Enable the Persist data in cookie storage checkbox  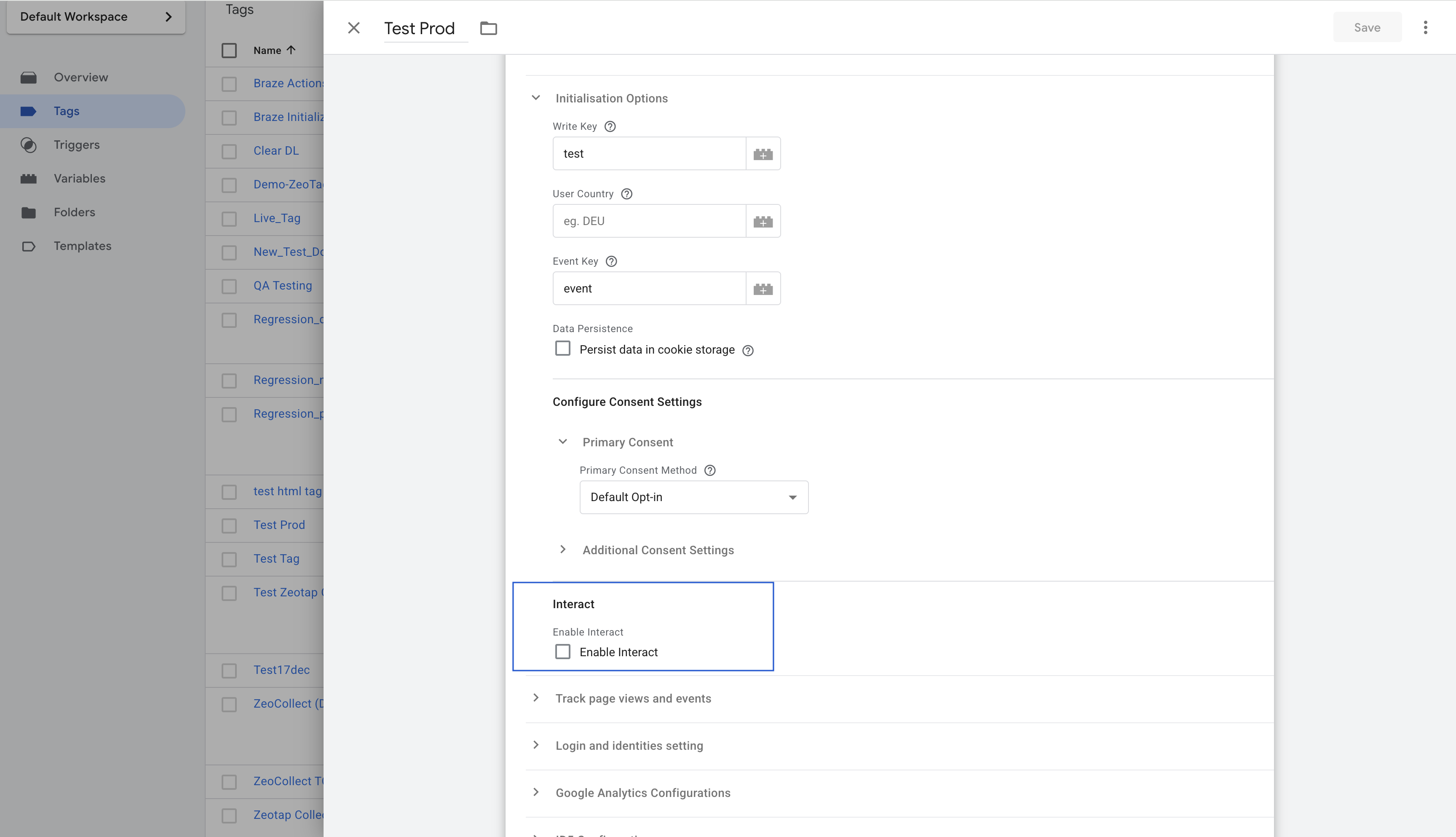click(562, 349)
